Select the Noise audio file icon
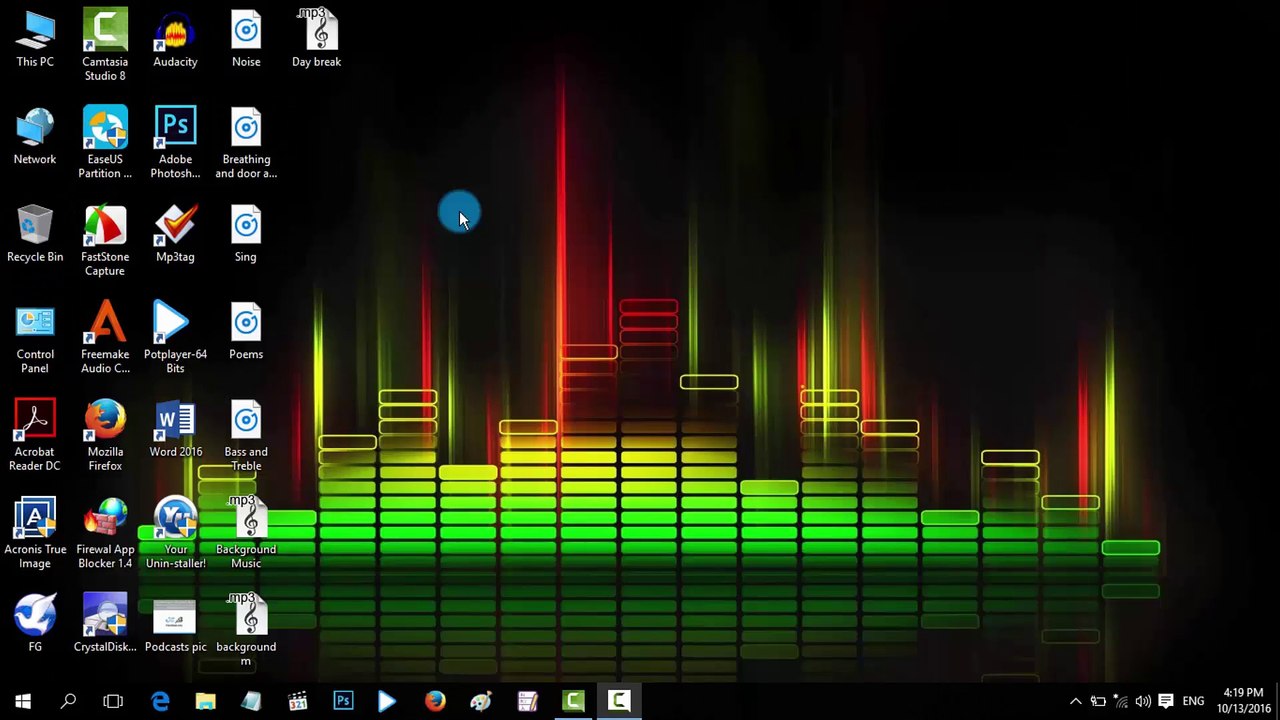Viewport: 1280px width, 720px height. [246, 40]
